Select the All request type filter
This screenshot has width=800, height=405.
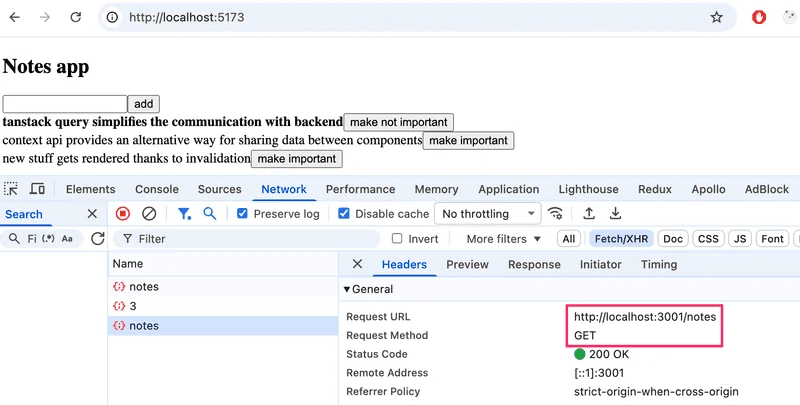569,239
